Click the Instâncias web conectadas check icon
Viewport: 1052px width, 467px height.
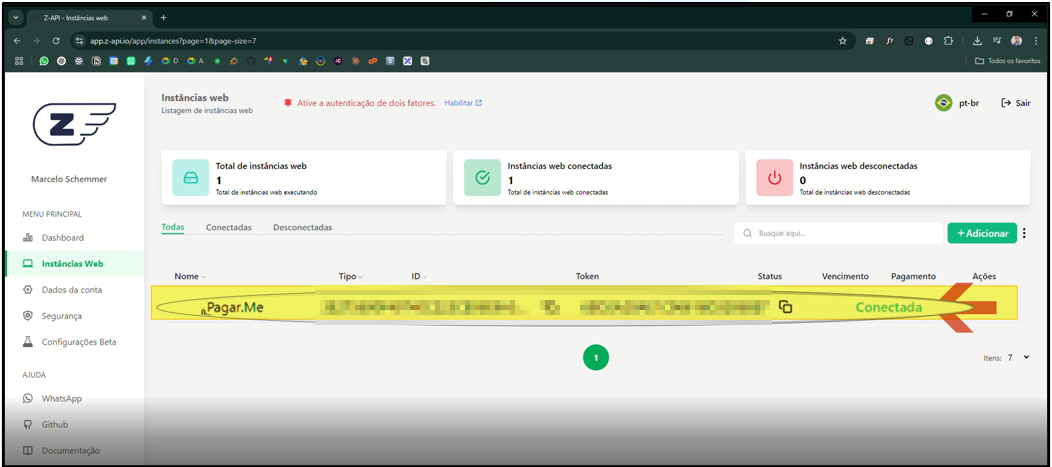pos(482,178)
